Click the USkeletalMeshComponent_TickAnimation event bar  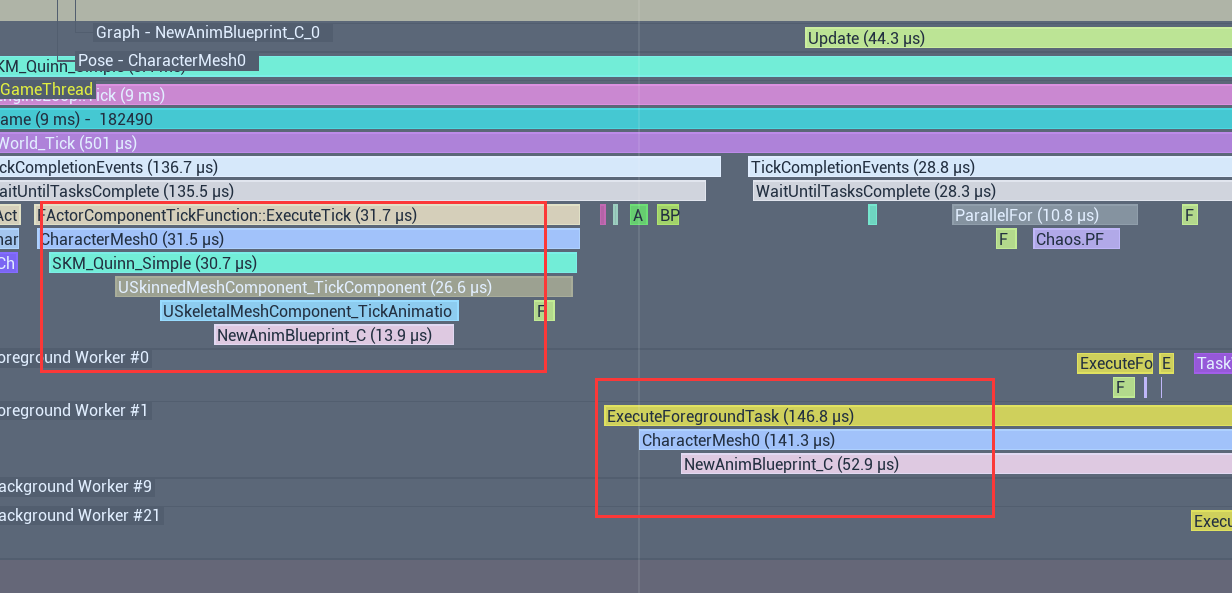click(309, 311)
